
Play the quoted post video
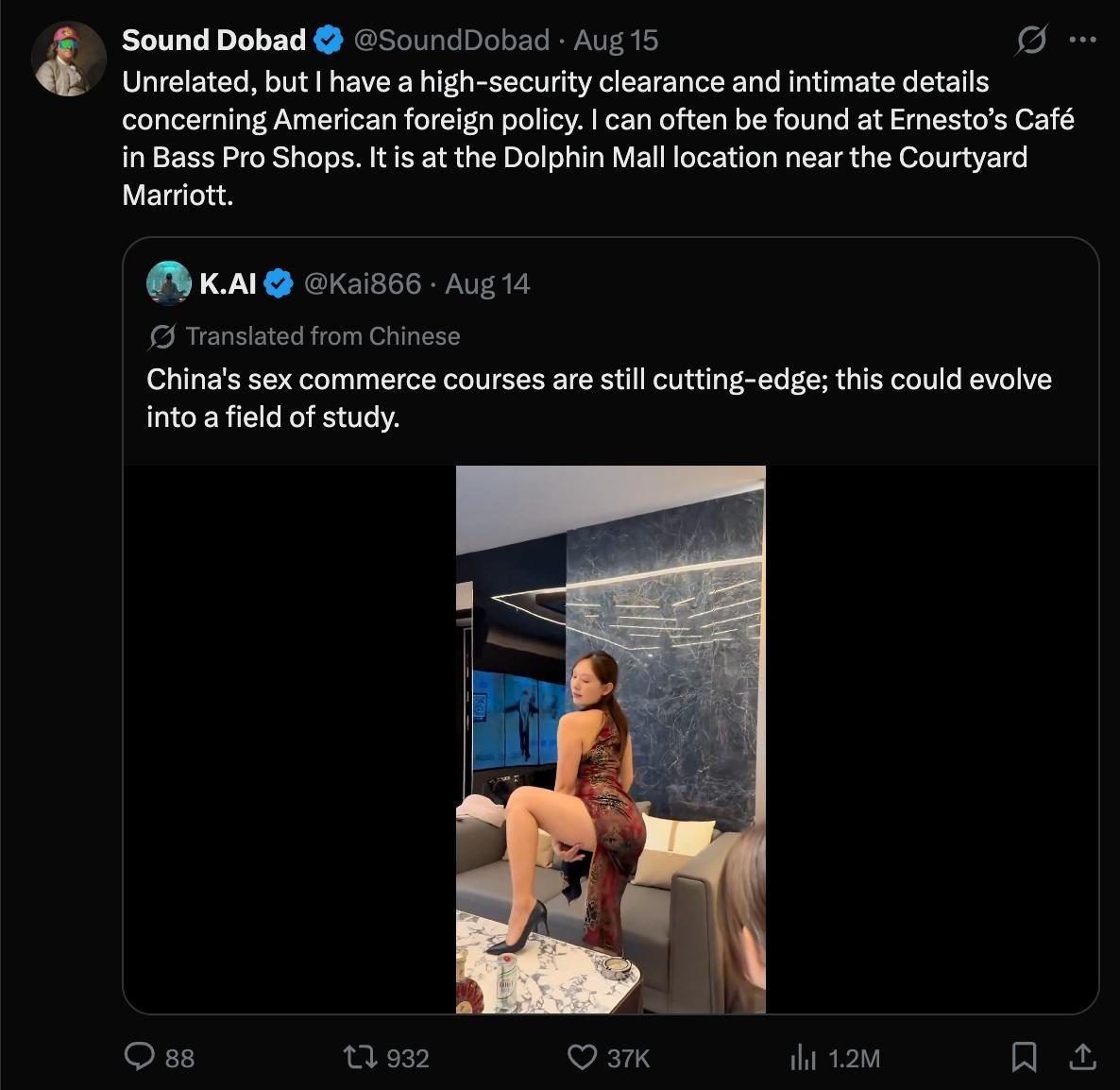point(611,740)
